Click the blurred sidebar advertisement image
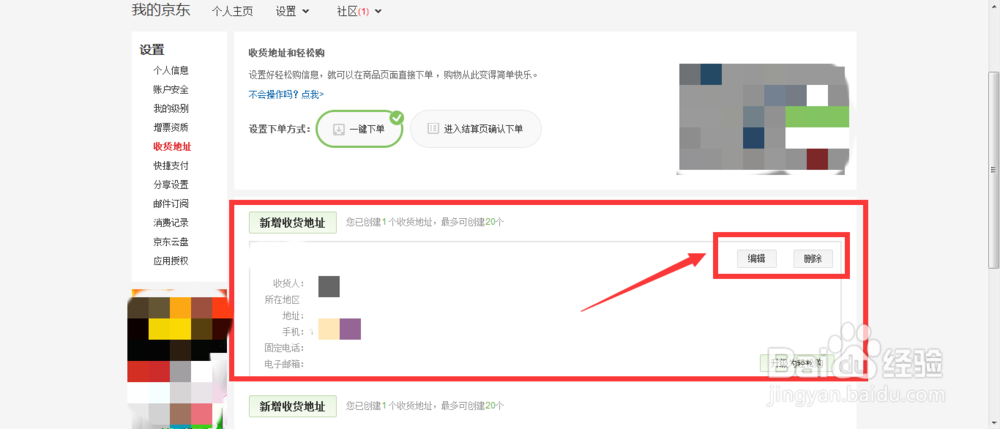 [x=178, y=359]
